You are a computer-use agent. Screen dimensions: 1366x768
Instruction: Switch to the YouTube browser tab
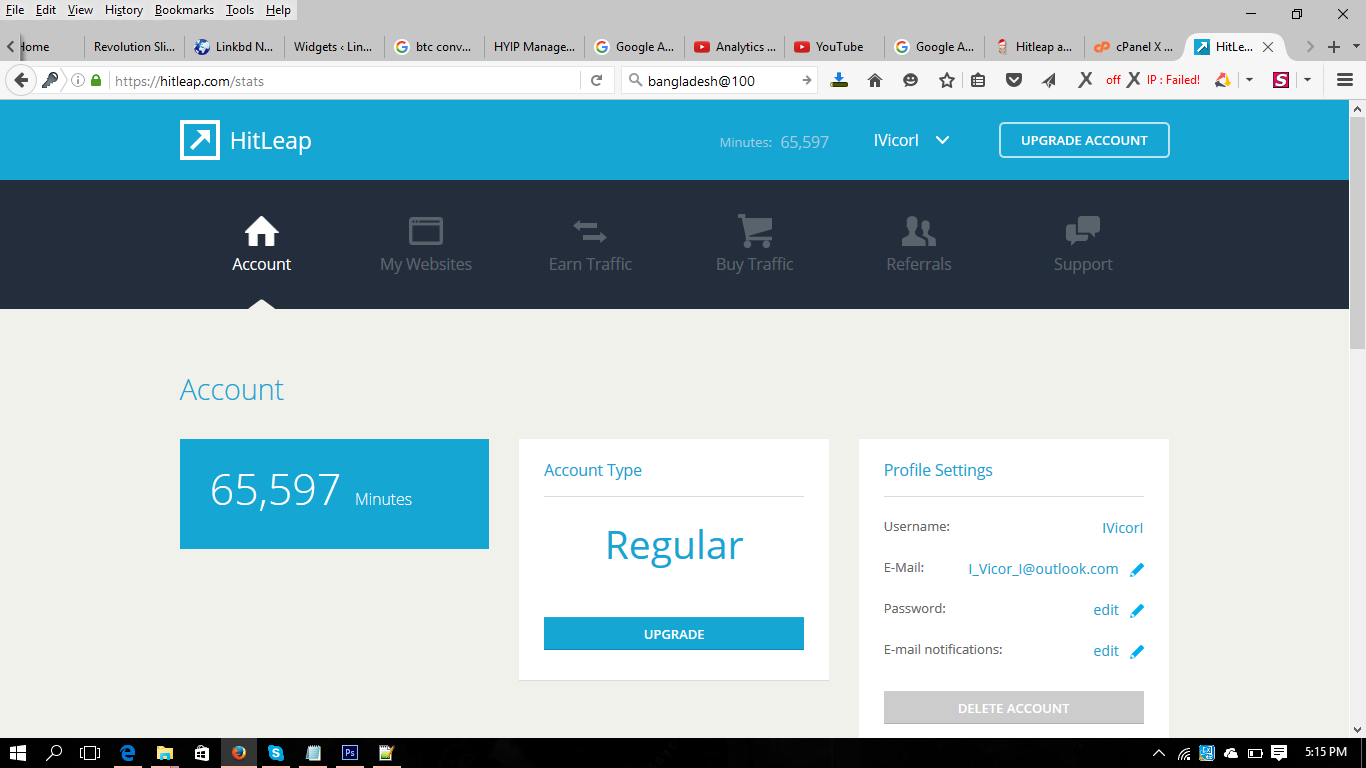835,47
